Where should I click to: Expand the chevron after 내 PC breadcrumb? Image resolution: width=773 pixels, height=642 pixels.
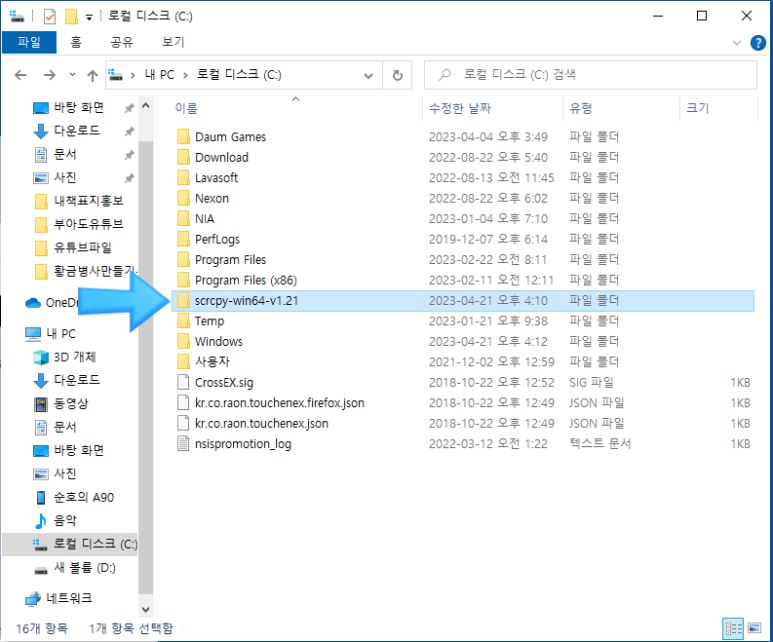coord(186,75)
